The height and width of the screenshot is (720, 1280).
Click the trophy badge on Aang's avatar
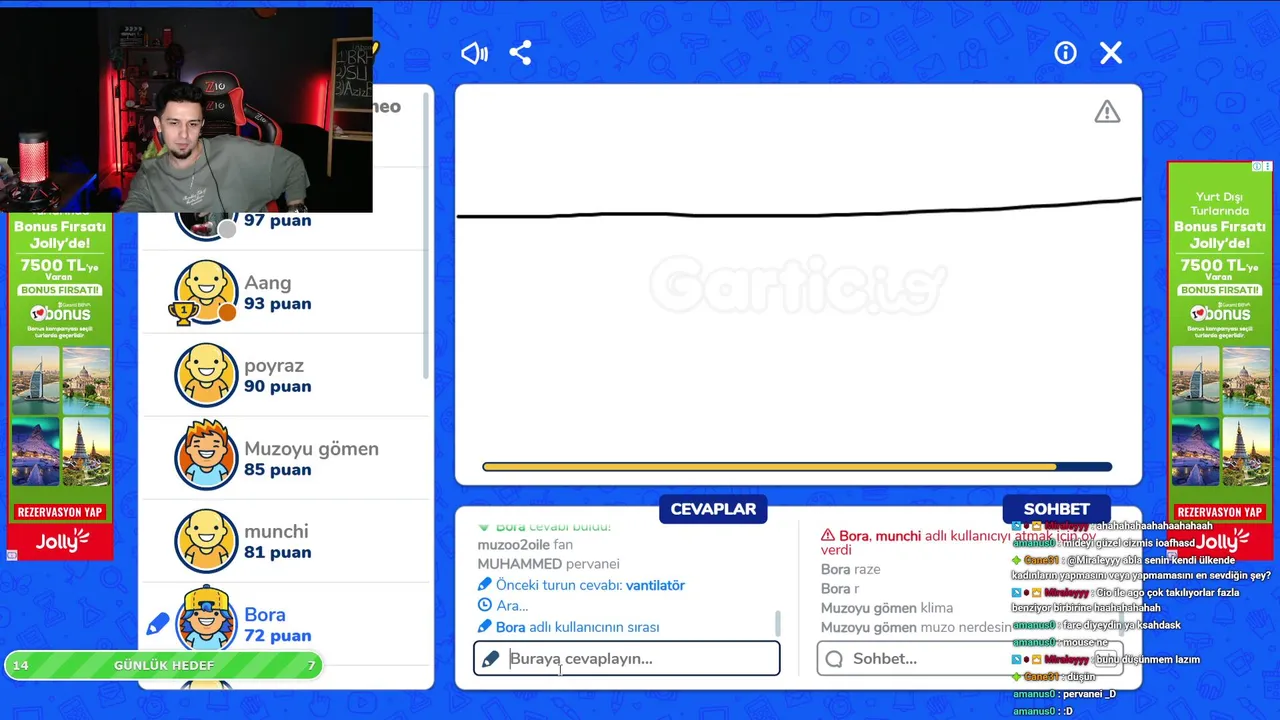click(182, 313)
